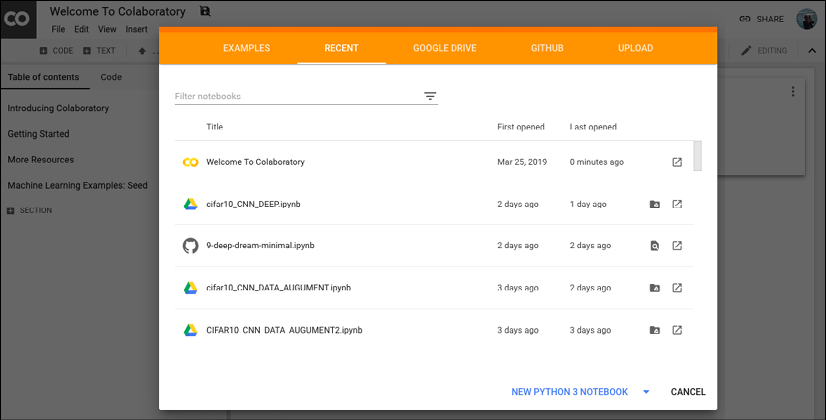Click notebook title Welcome To Colaboratory in header
Screen dimensions: 826x420
pos(117,12)
